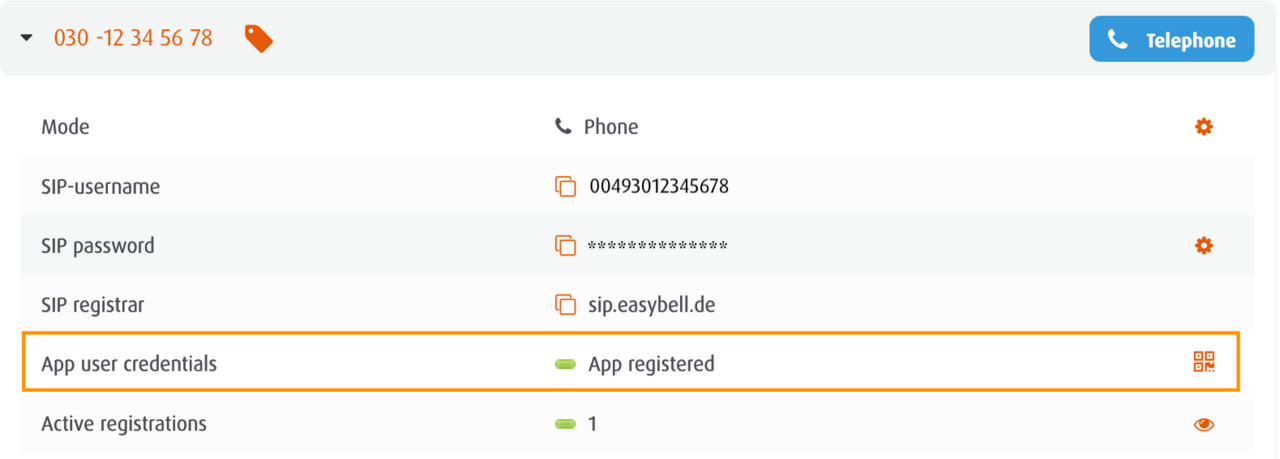Viewport: 1280px width, 459px height.
Task: Click the Active registrations label
Action: (x=124, y=423)
